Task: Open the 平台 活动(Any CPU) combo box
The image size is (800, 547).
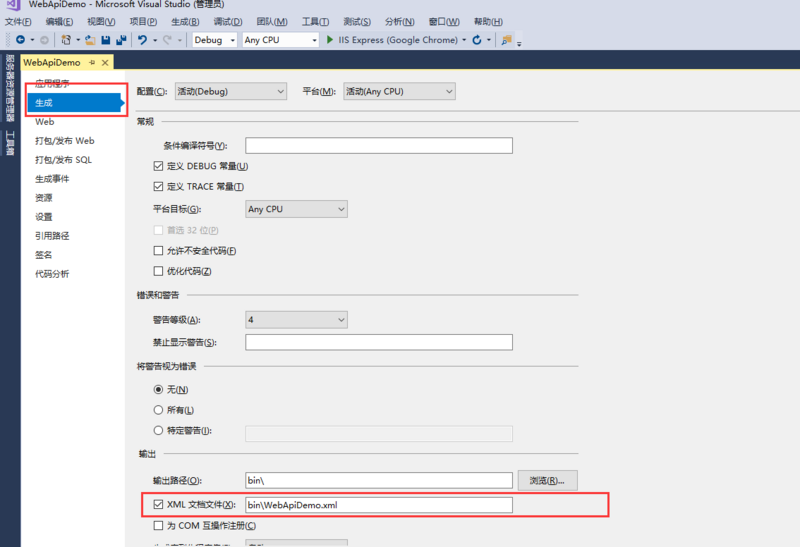Action: pyautogui.click(x=399, y=91)
